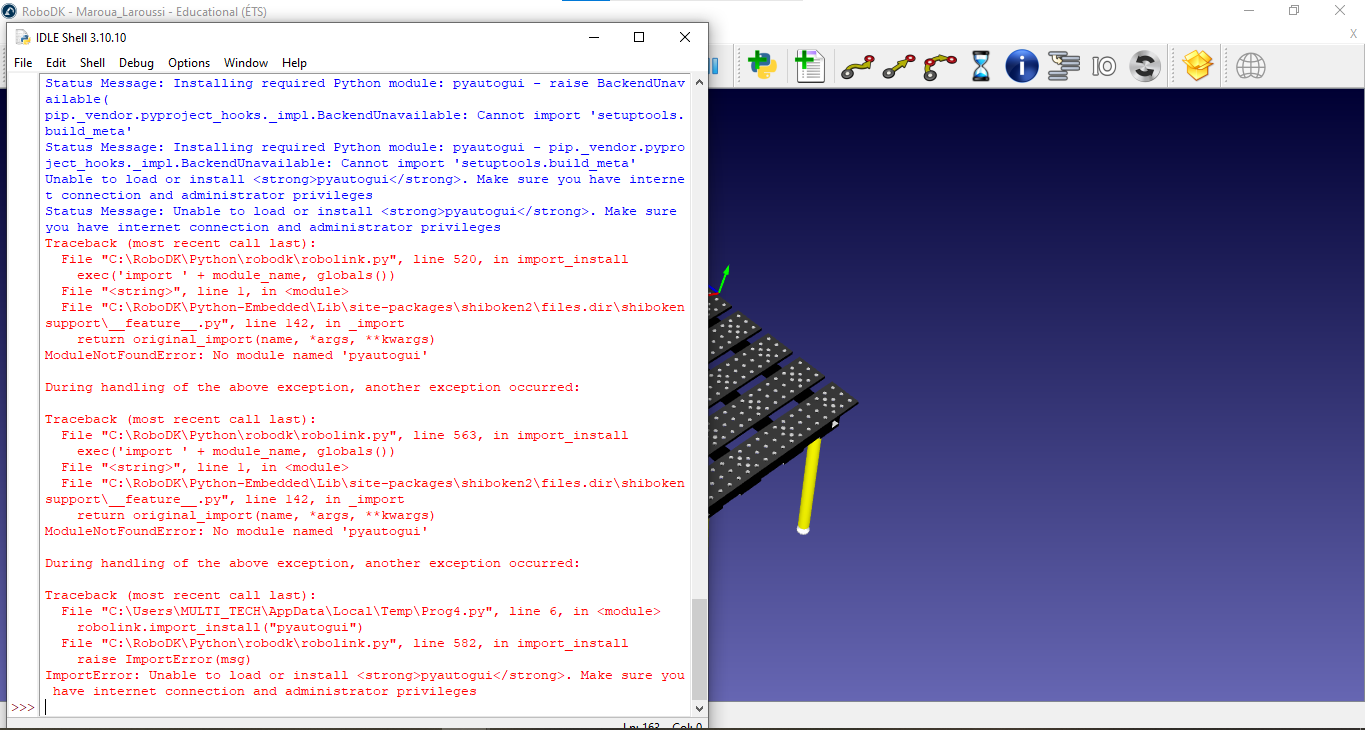Open the File menu in IDLE

(x=23, y=63)
